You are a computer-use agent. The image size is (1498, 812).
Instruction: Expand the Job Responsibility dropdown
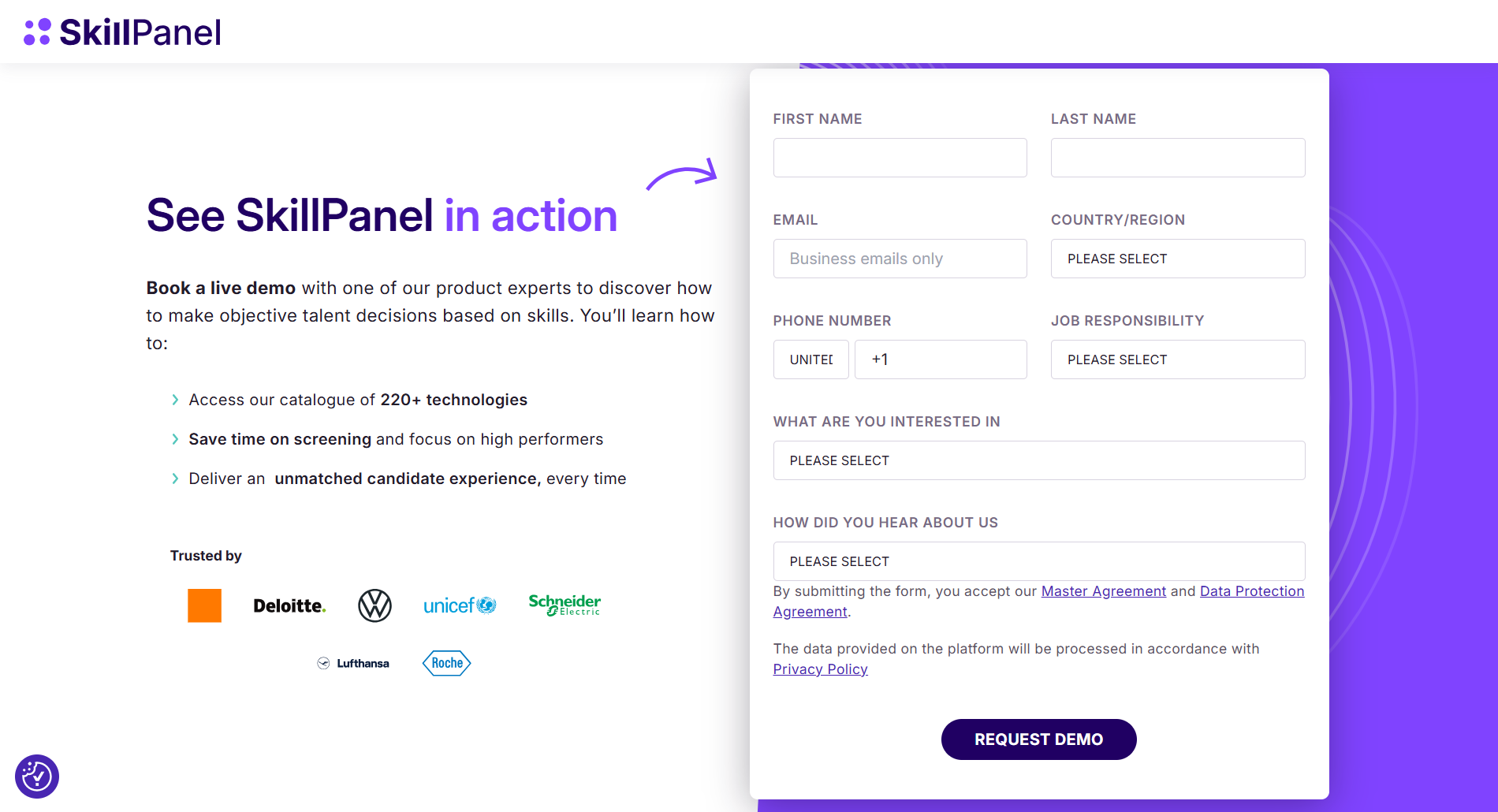click(1177, 359)
